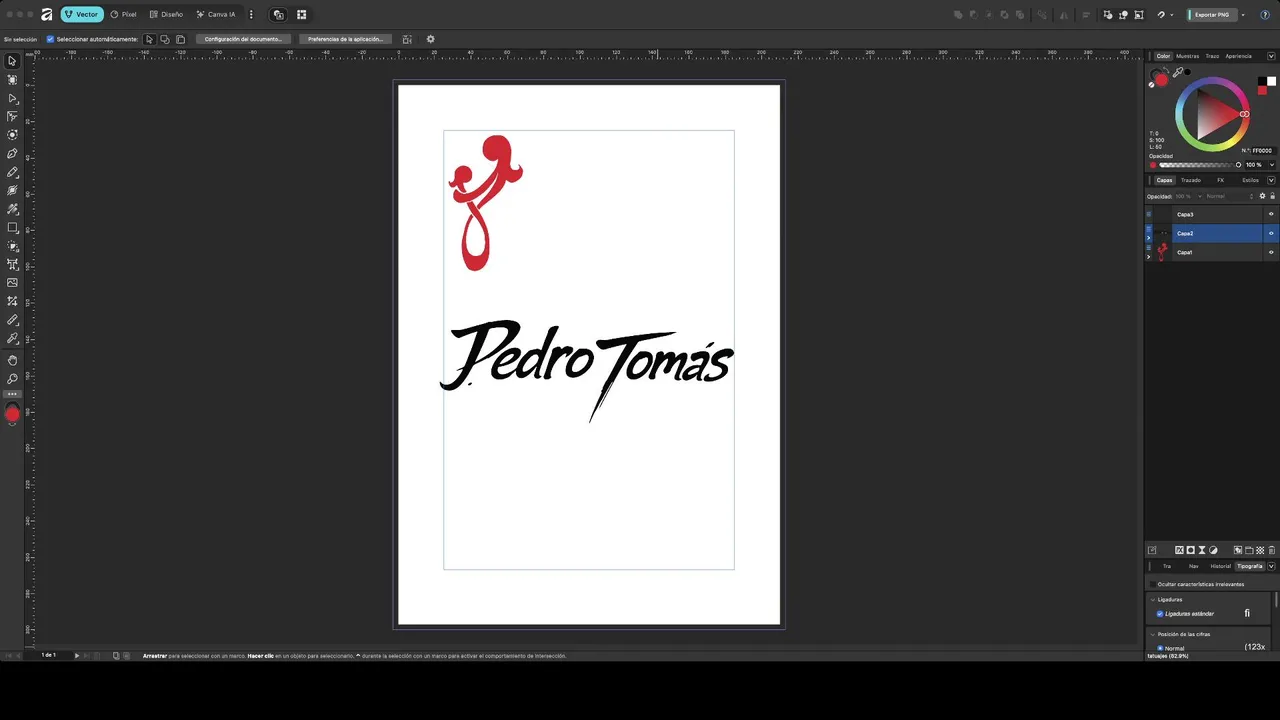
Task: Click the edit-all-layers icon at panel bottom left
Action: coord(1152,550)
